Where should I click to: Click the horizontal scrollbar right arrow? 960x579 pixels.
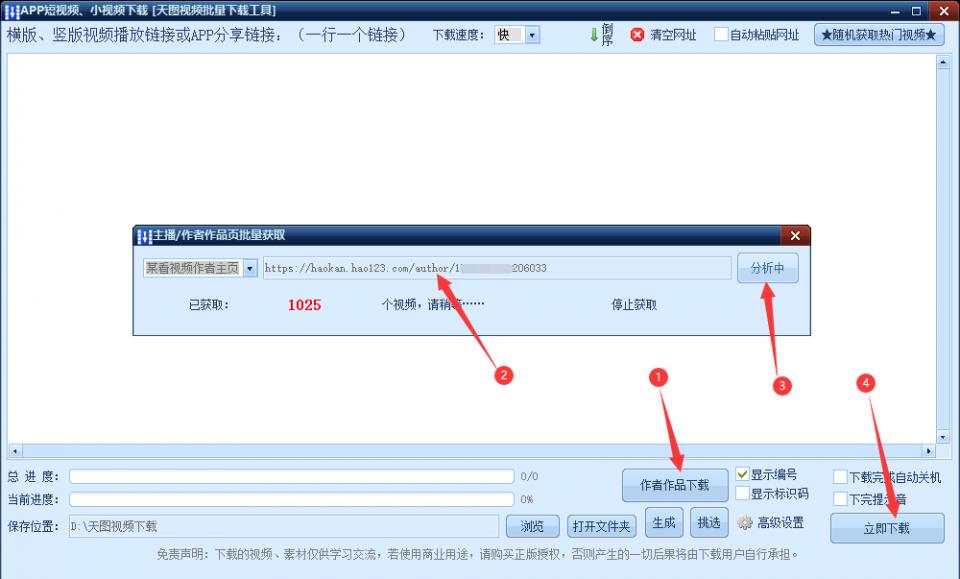coord(929,451)
